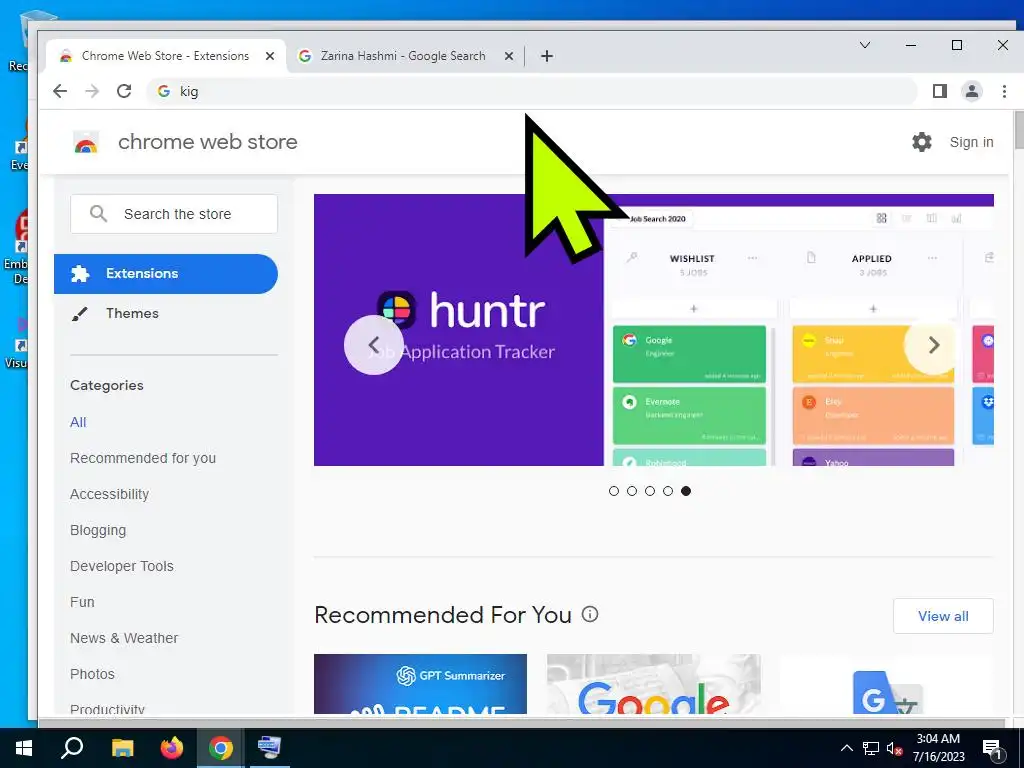Open the network tray icon
Screen dimensions: 1024x768
[x=871, y=748]
